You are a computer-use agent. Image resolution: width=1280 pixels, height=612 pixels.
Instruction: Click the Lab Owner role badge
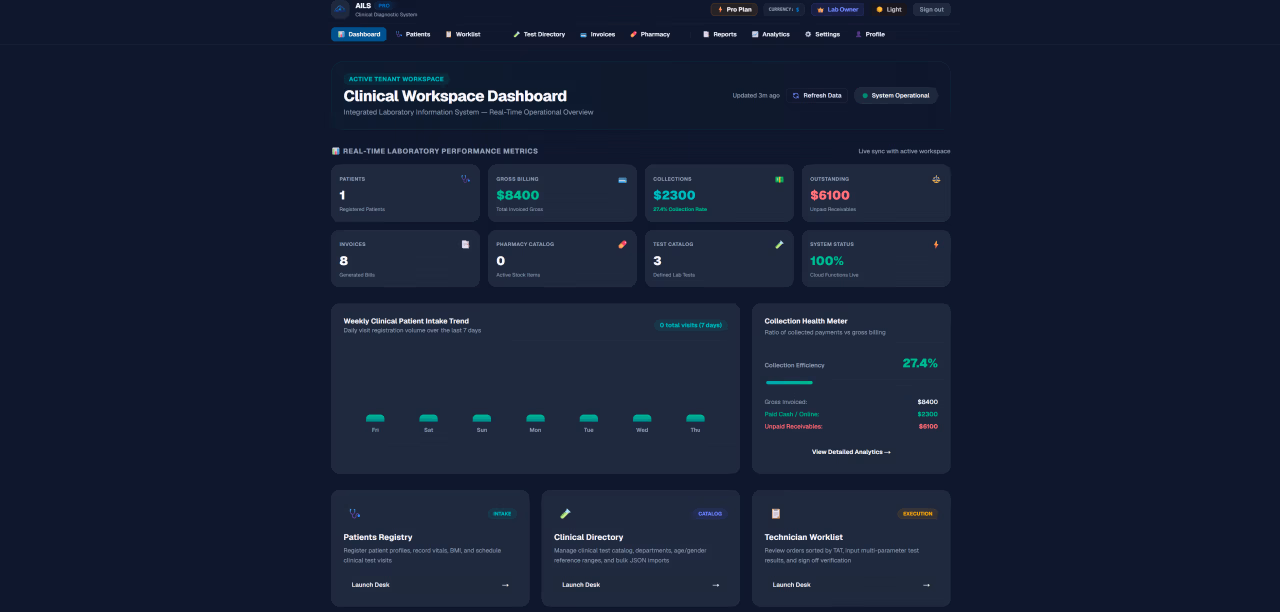pyautogui.click(x=838, y=9)
